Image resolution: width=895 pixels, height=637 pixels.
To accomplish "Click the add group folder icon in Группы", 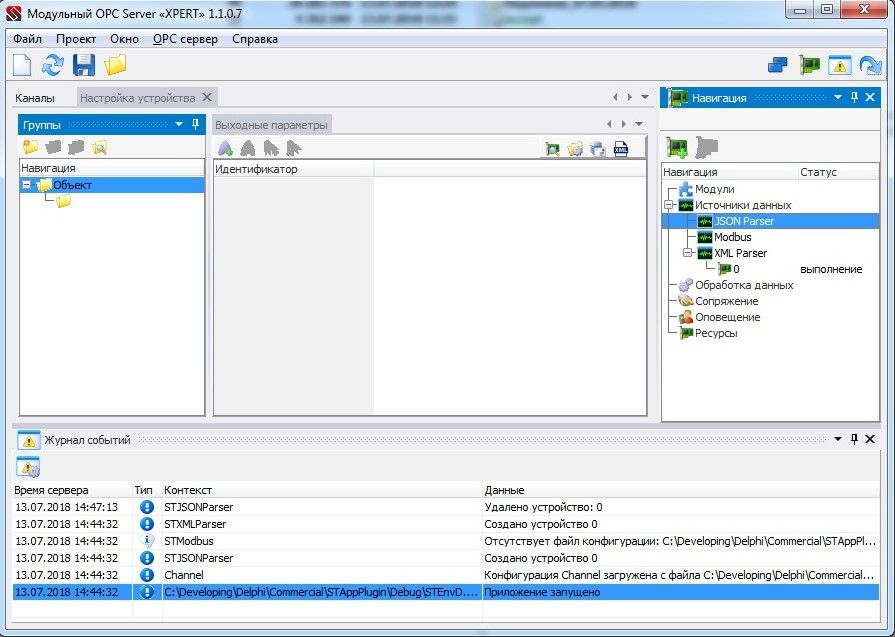I will (31, 148).
